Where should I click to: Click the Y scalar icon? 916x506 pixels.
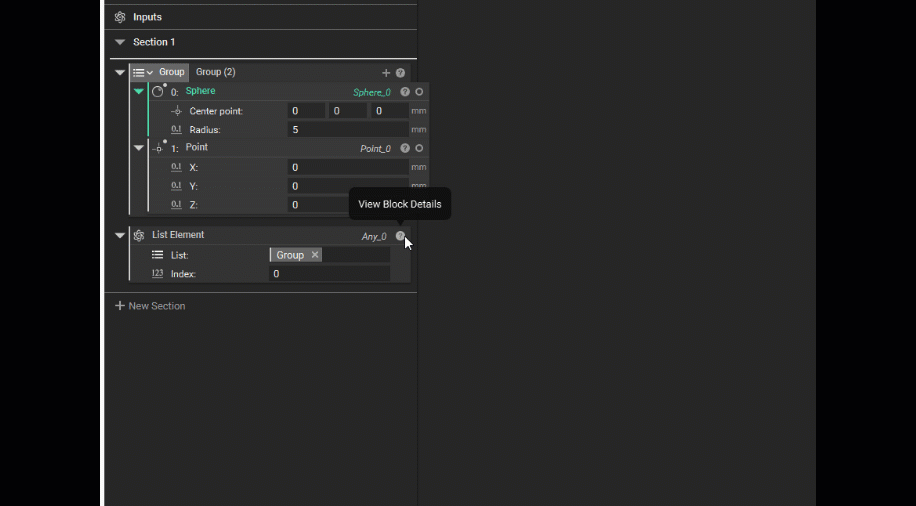coord(176,186)
